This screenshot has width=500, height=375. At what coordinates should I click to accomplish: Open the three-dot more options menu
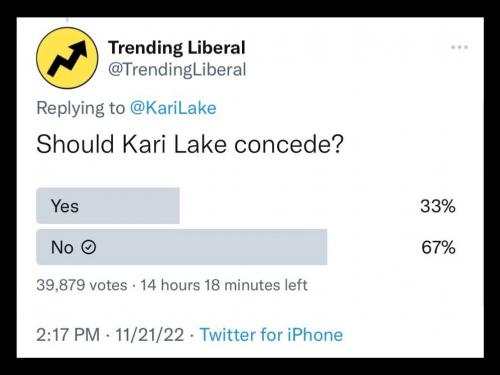pyautogui.click(x=460, y=47)
